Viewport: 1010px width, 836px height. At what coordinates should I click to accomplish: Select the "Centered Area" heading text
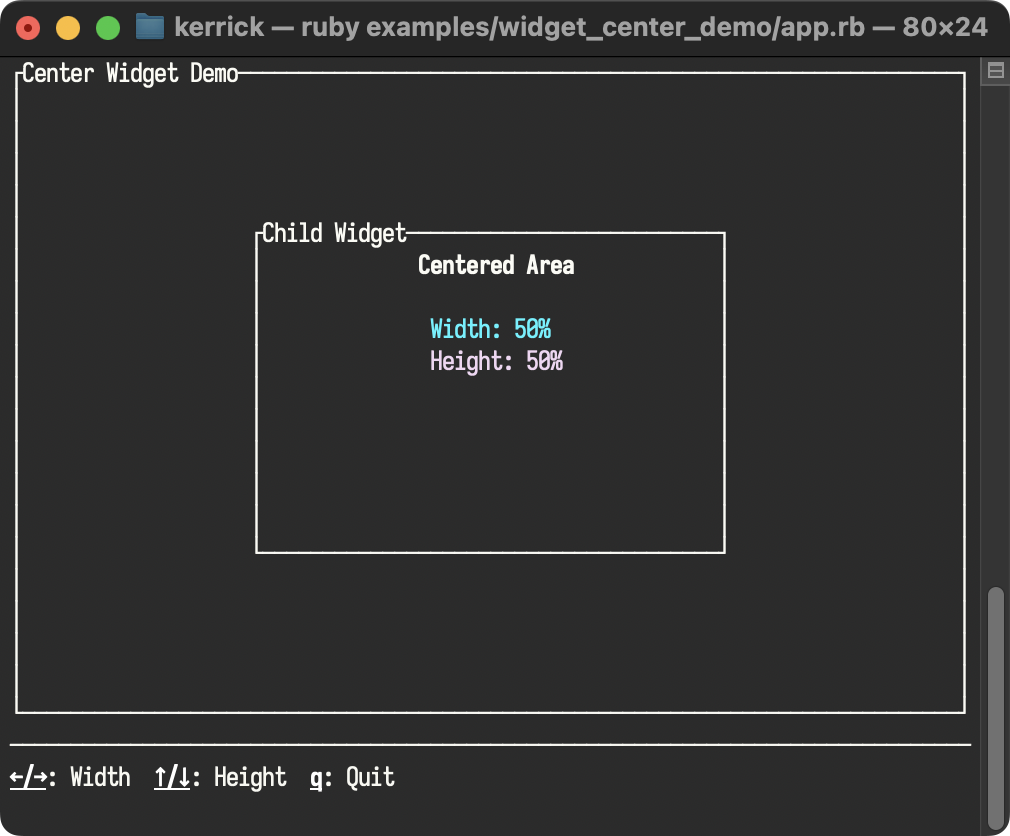point(496,265)
